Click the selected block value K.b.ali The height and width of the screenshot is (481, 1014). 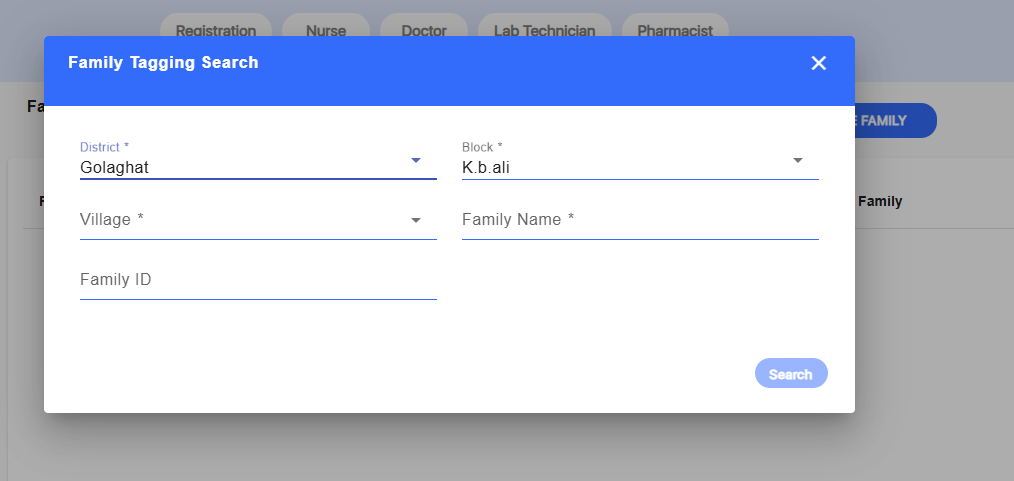coord(486,168)
